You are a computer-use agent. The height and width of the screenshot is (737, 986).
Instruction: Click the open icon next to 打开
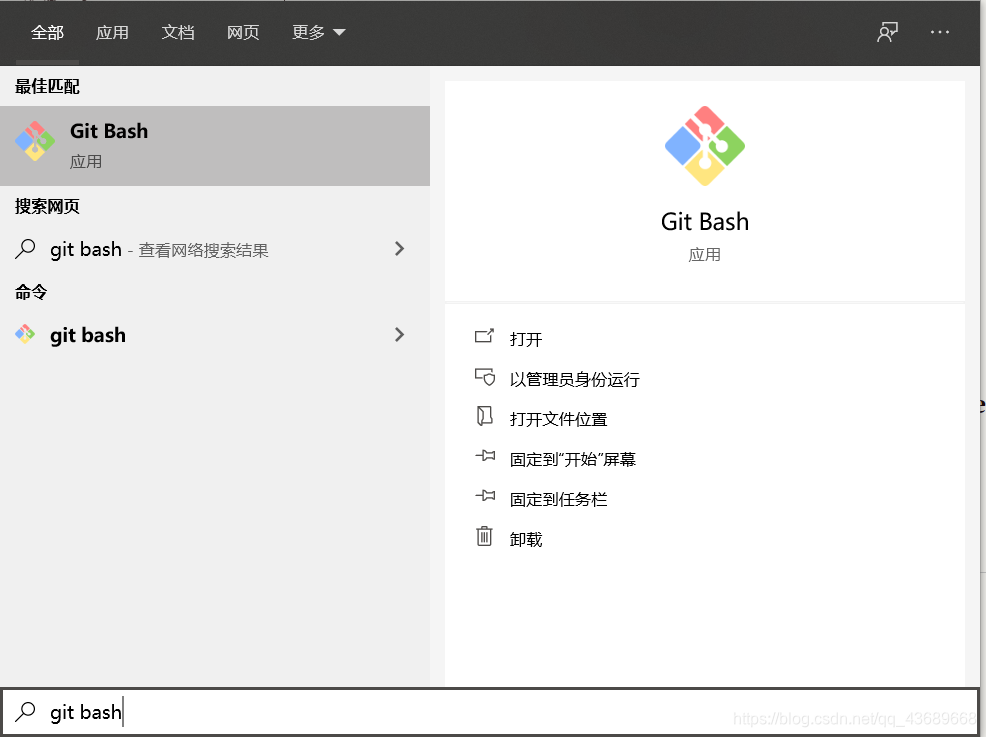click(x=484, y=336)
